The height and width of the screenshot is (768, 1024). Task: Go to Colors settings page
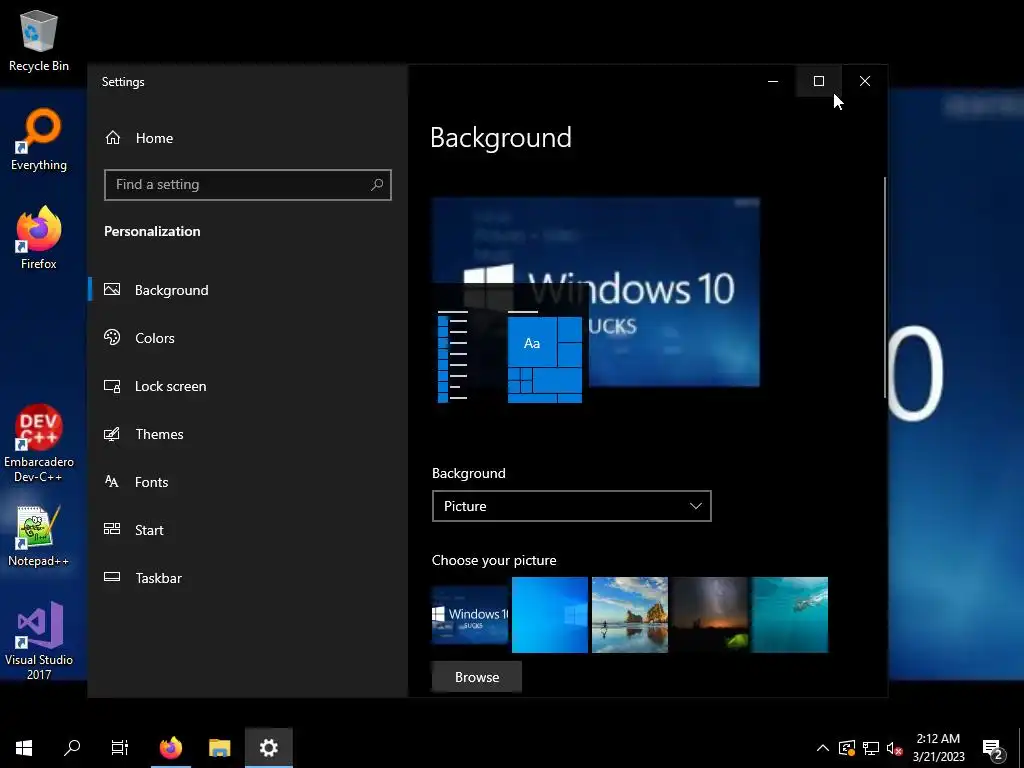155,338
